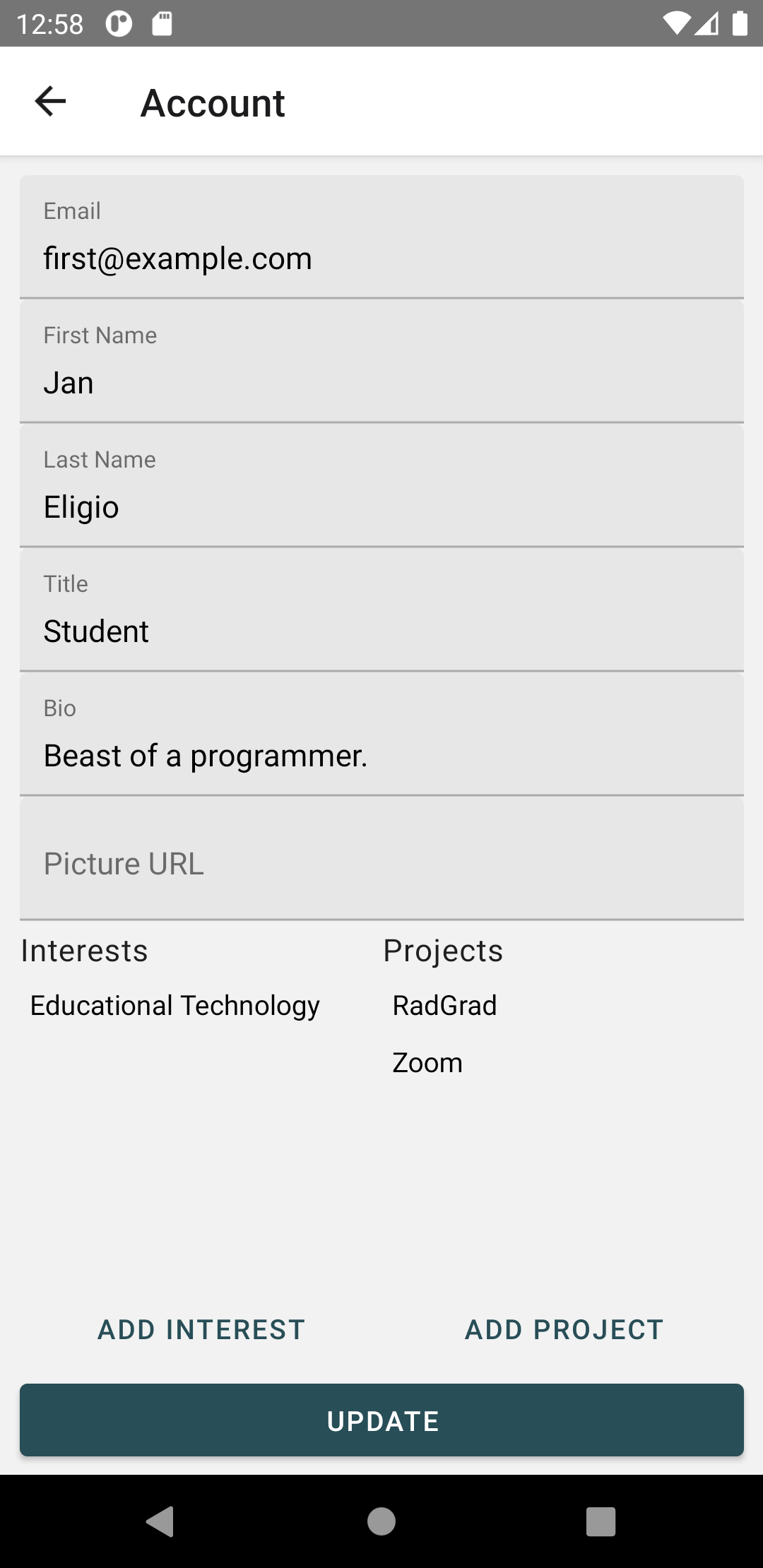Click the UPDATE button
Screen dimensions: 763x1568
(381, 1420)
